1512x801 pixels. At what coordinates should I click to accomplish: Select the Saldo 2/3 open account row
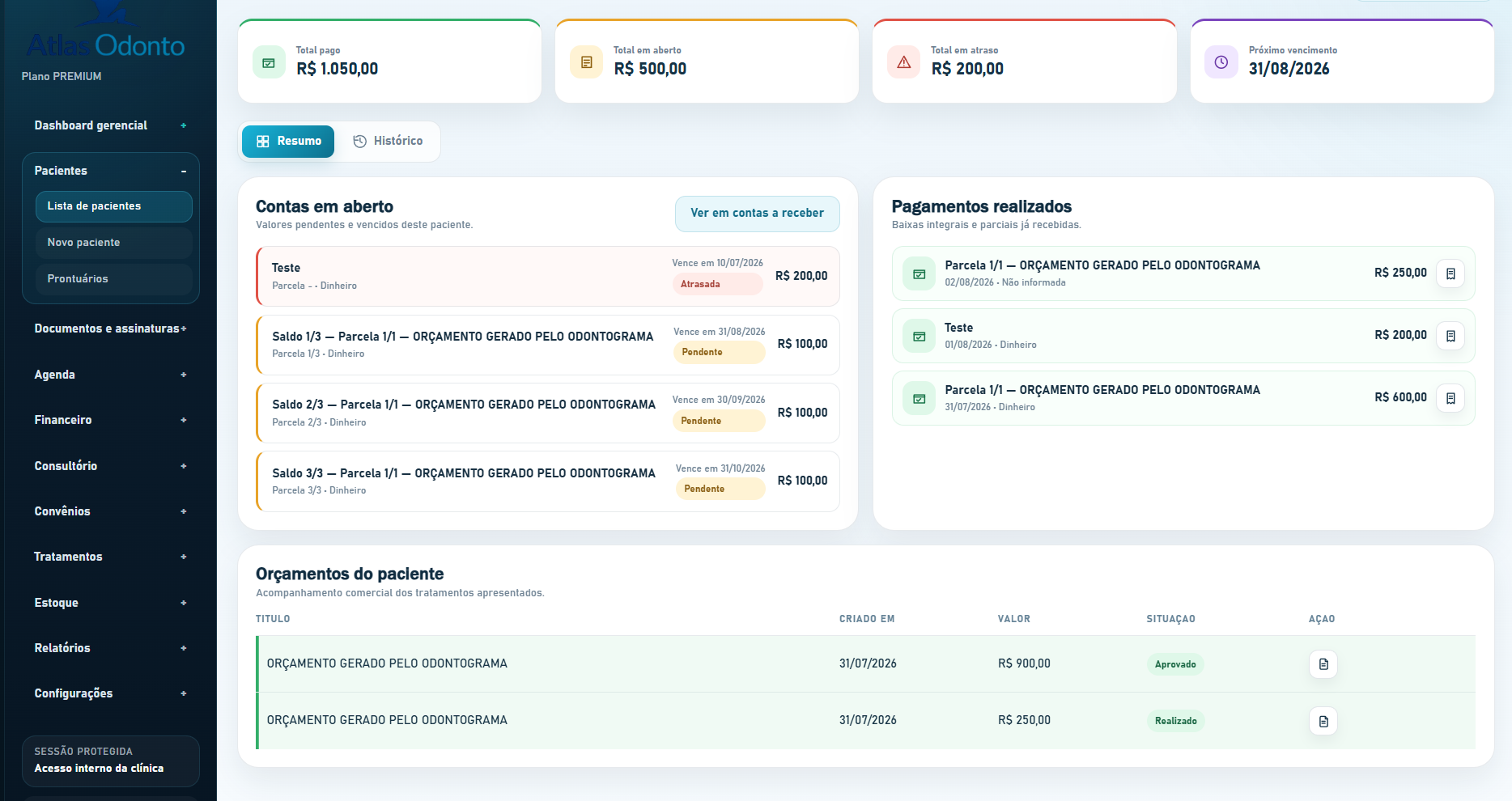(548, 413)
